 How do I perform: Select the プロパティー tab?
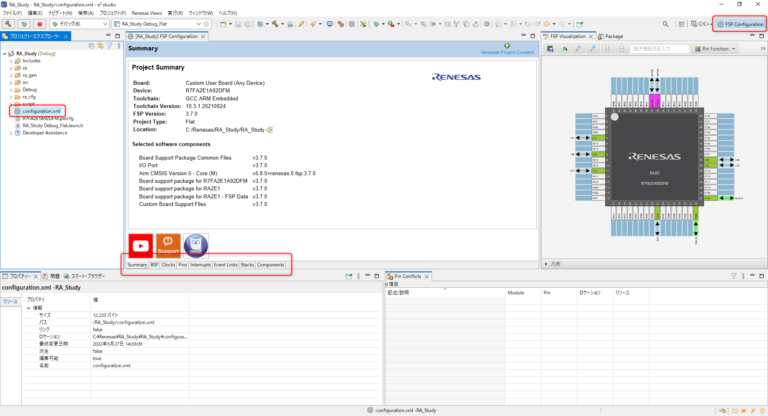click(x=20, y=276)
